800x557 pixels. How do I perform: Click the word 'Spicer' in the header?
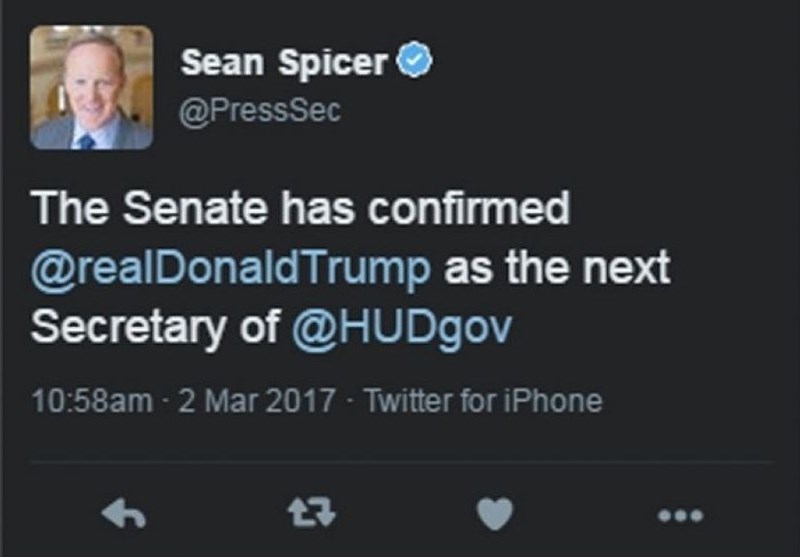point(333,63)
